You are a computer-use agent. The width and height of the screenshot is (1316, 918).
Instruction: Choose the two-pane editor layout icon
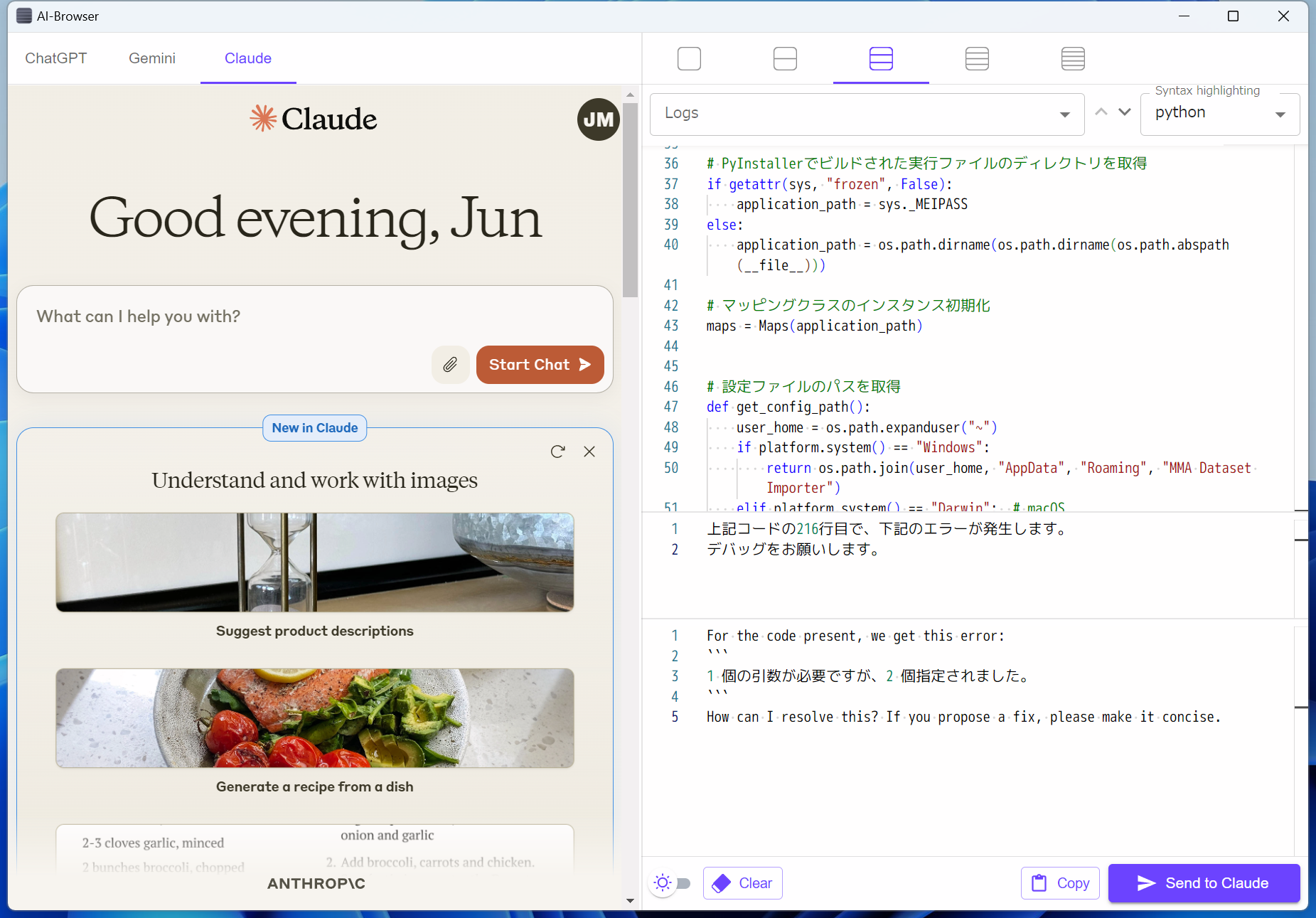[x=785, y=58]
